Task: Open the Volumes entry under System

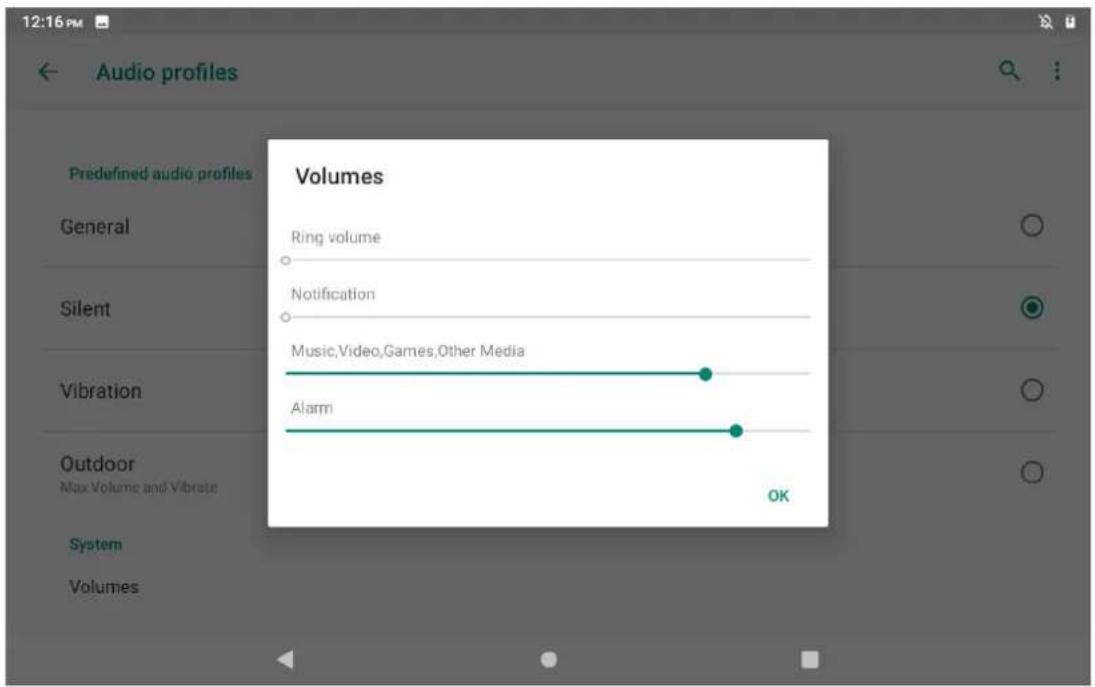Action: point(103,586)
